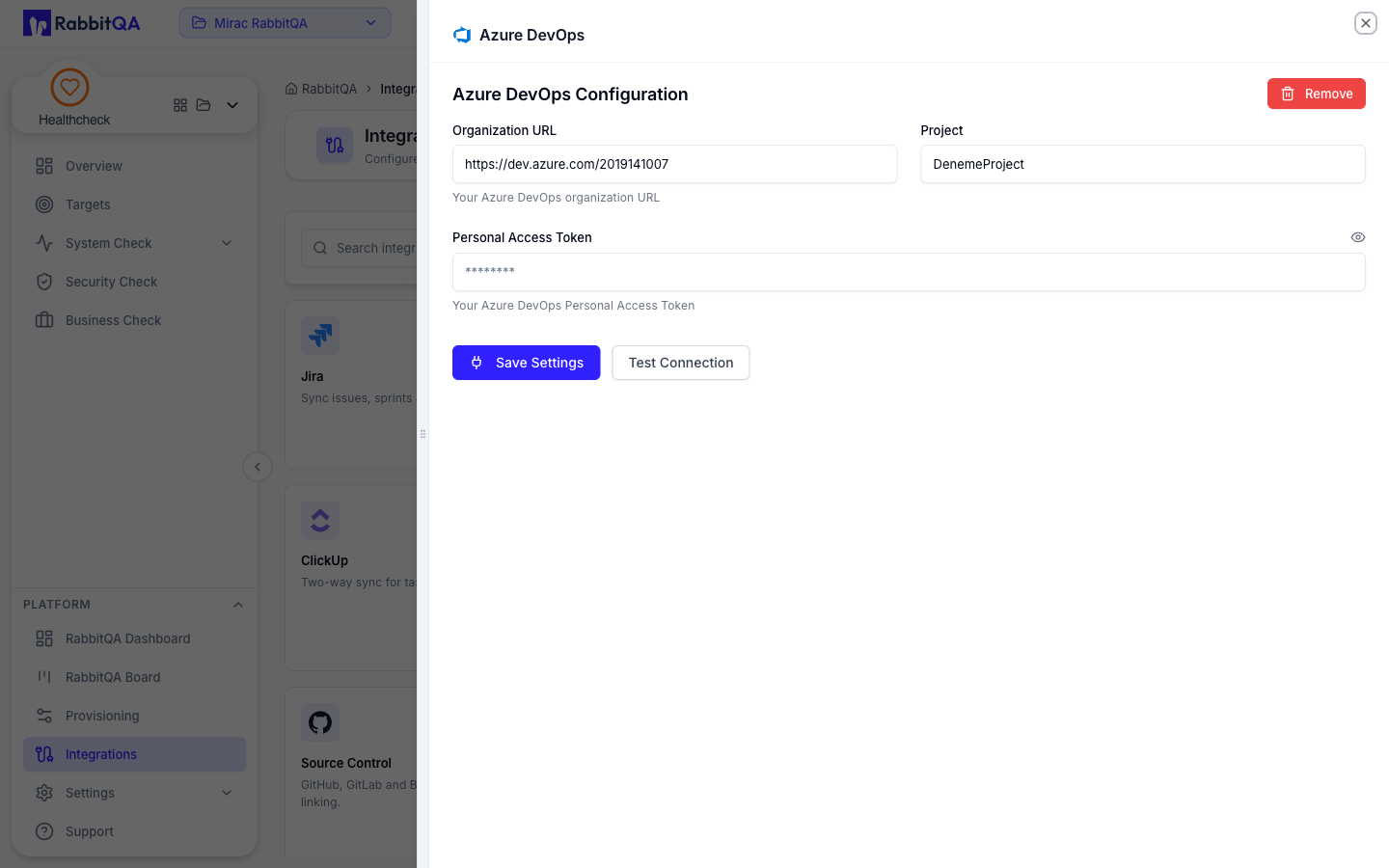Image resolution: width=1389 pixels, height=868 pixels.
Task: Open System Check in the sidebar
Action: [x=134, y=243]
